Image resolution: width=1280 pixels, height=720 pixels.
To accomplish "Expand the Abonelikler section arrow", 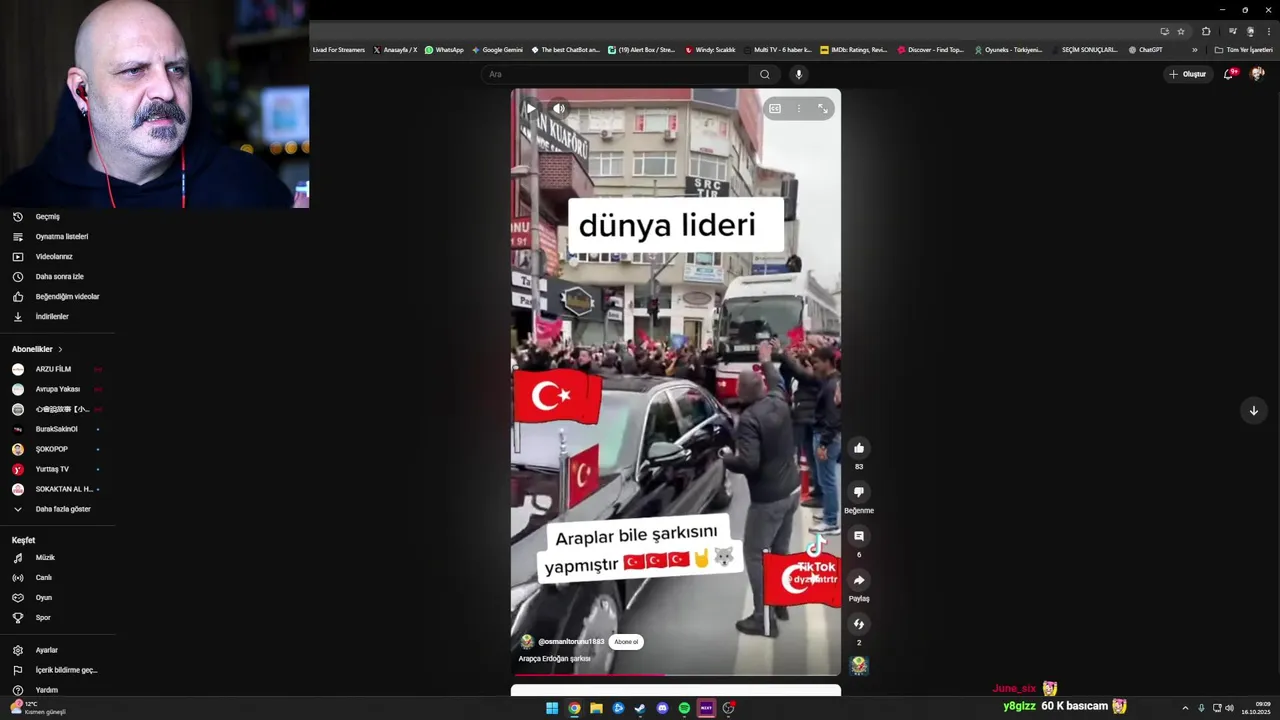I will coord(60,349).
